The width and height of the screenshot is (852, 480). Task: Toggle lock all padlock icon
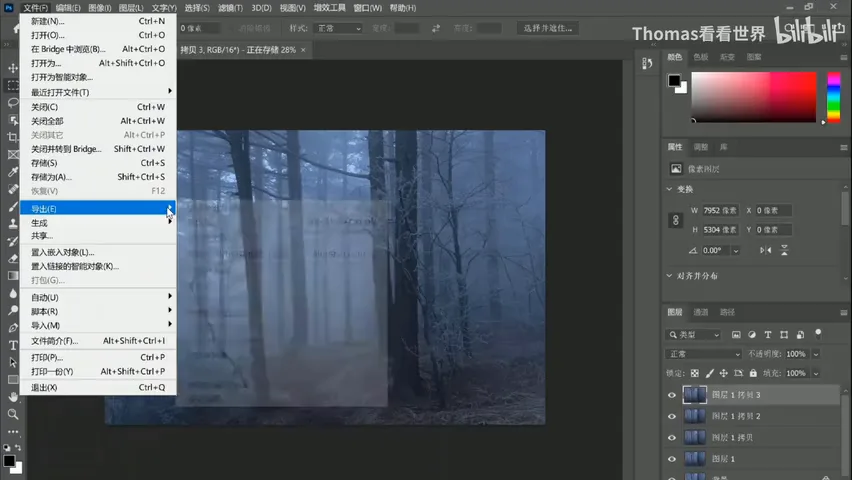coord(753,373)
